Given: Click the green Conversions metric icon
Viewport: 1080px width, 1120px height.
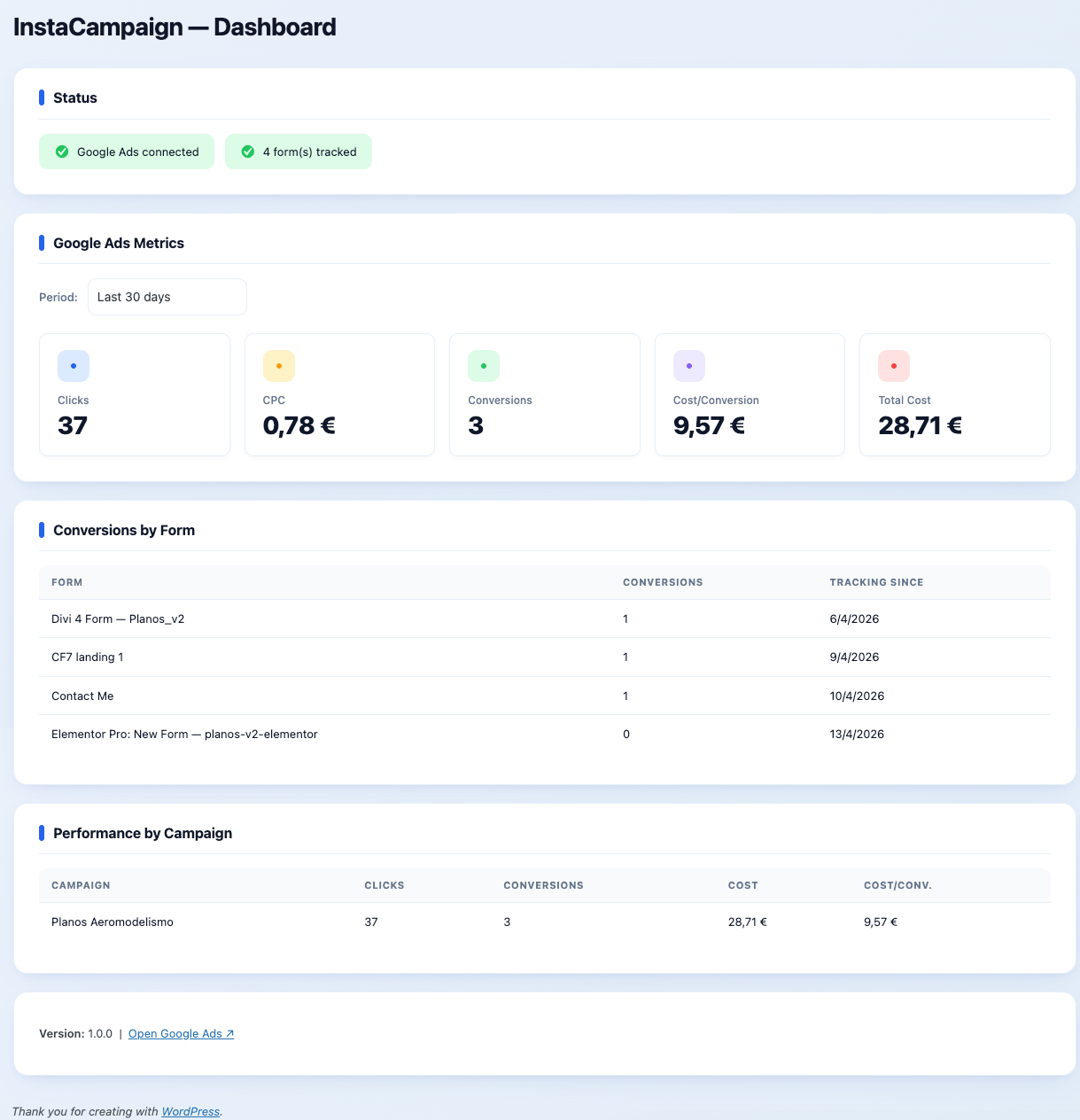Looking at the screenshot, I should tap(483, 366).
